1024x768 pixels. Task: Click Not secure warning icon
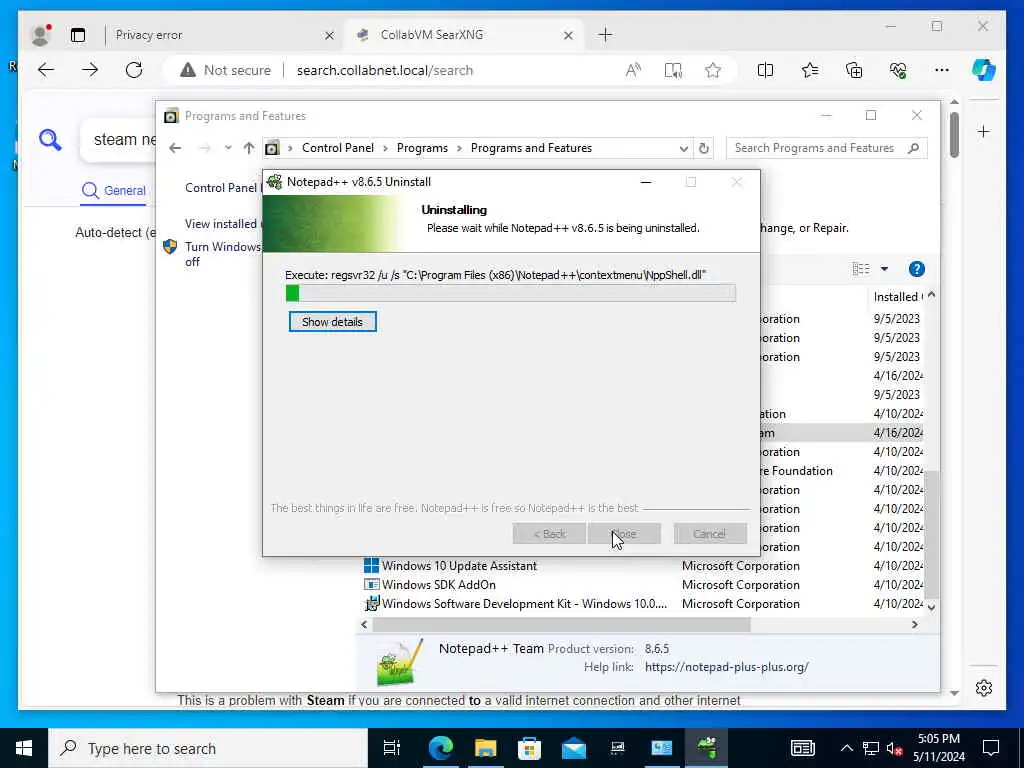(188, 70)
